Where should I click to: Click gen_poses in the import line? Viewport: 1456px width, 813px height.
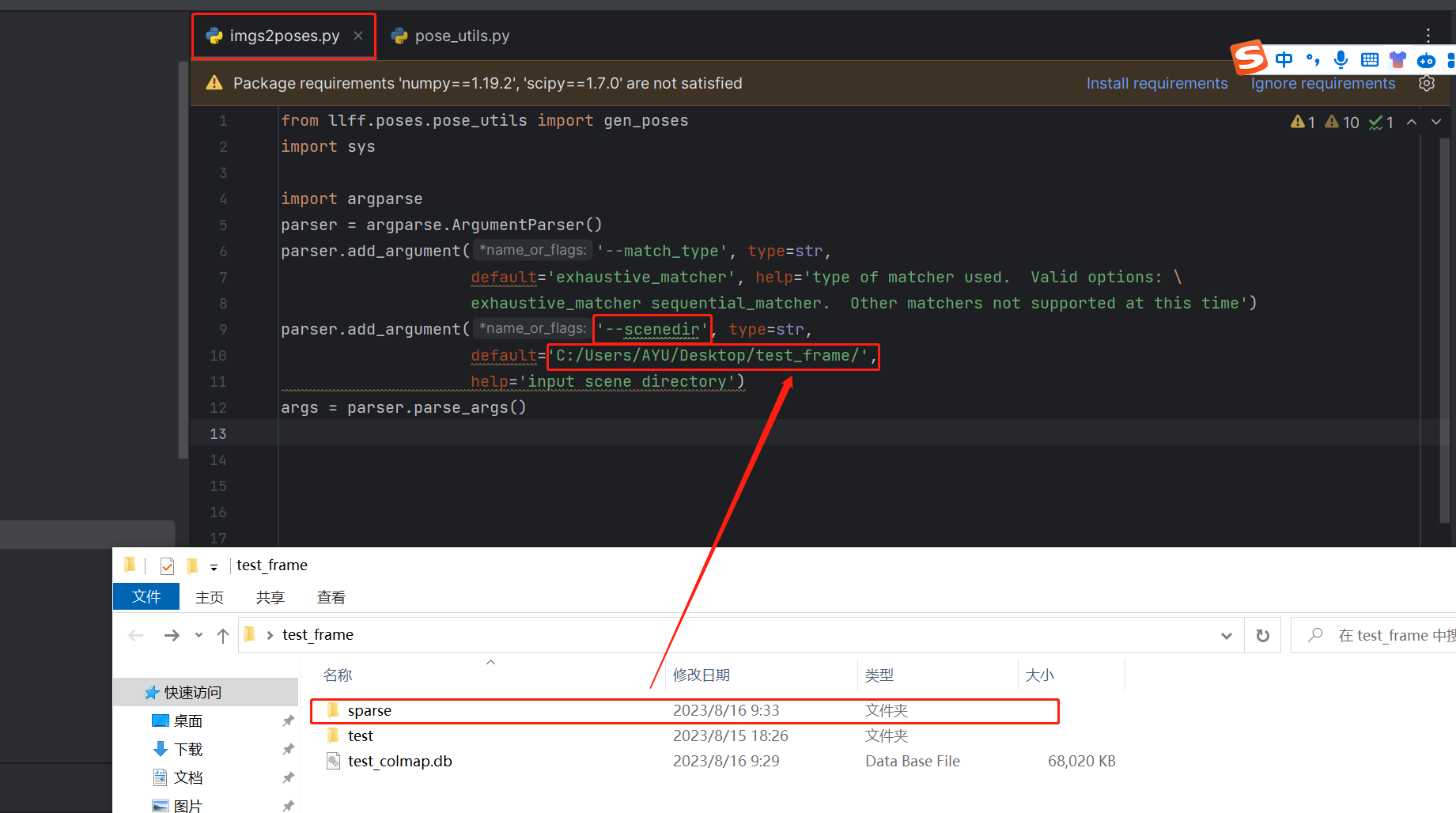pos(646,121)
